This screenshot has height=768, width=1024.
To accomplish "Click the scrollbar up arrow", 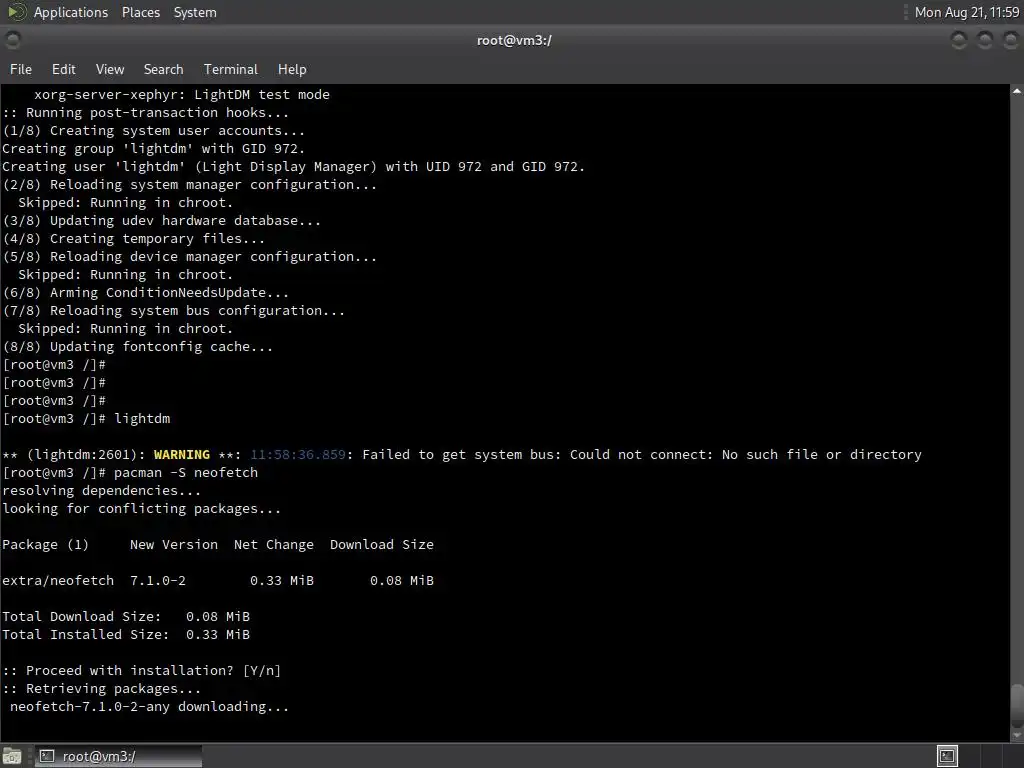I will click(x=1017, y=91).
